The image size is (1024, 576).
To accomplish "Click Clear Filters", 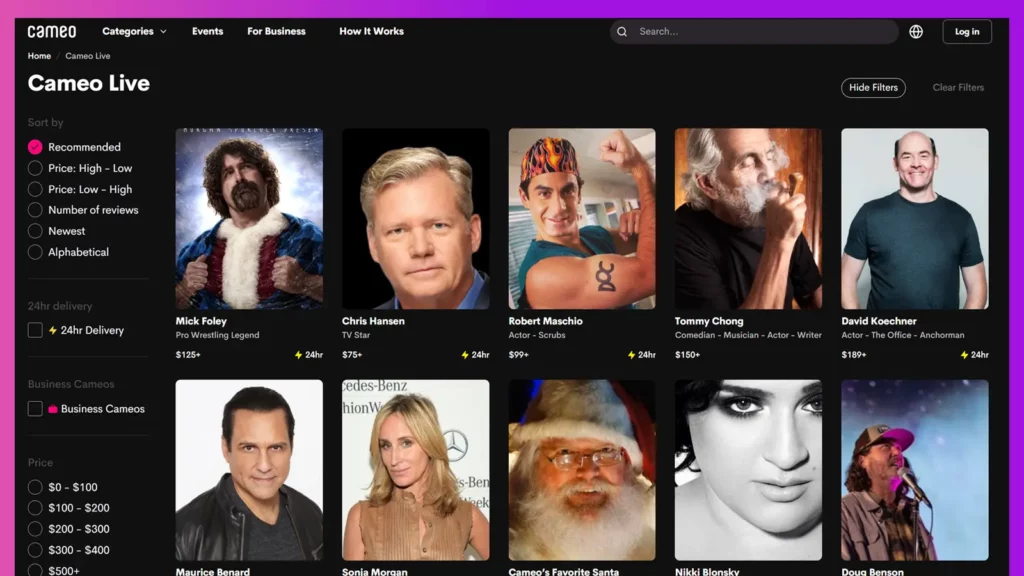I will point(958,88).
